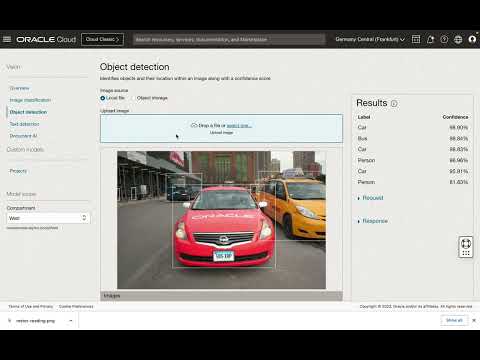The image size is (480, 360).
Task: Open the Germany Central region dropdown
Action: click(x=370, y=39)
